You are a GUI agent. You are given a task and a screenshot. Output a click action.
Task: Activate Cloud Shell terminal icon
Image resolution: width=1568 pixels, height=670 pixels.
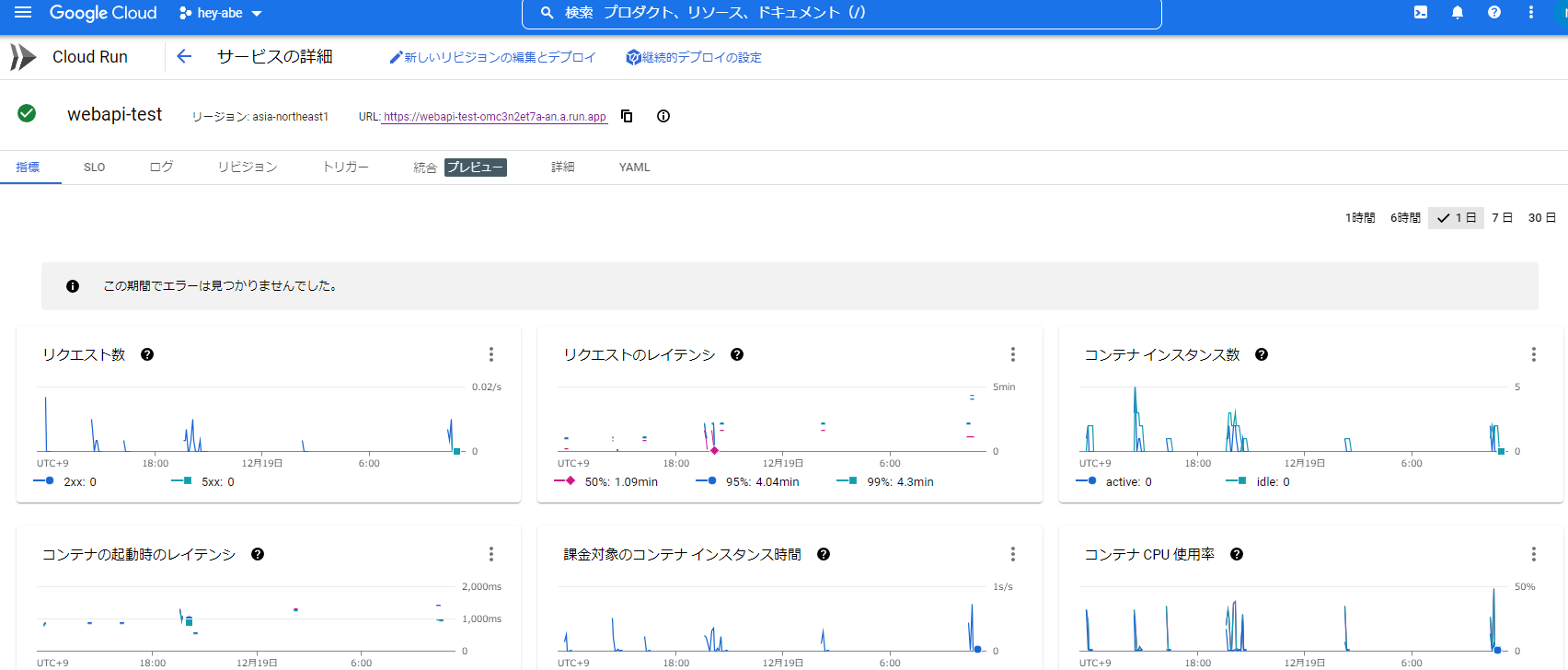[1421, 13]
